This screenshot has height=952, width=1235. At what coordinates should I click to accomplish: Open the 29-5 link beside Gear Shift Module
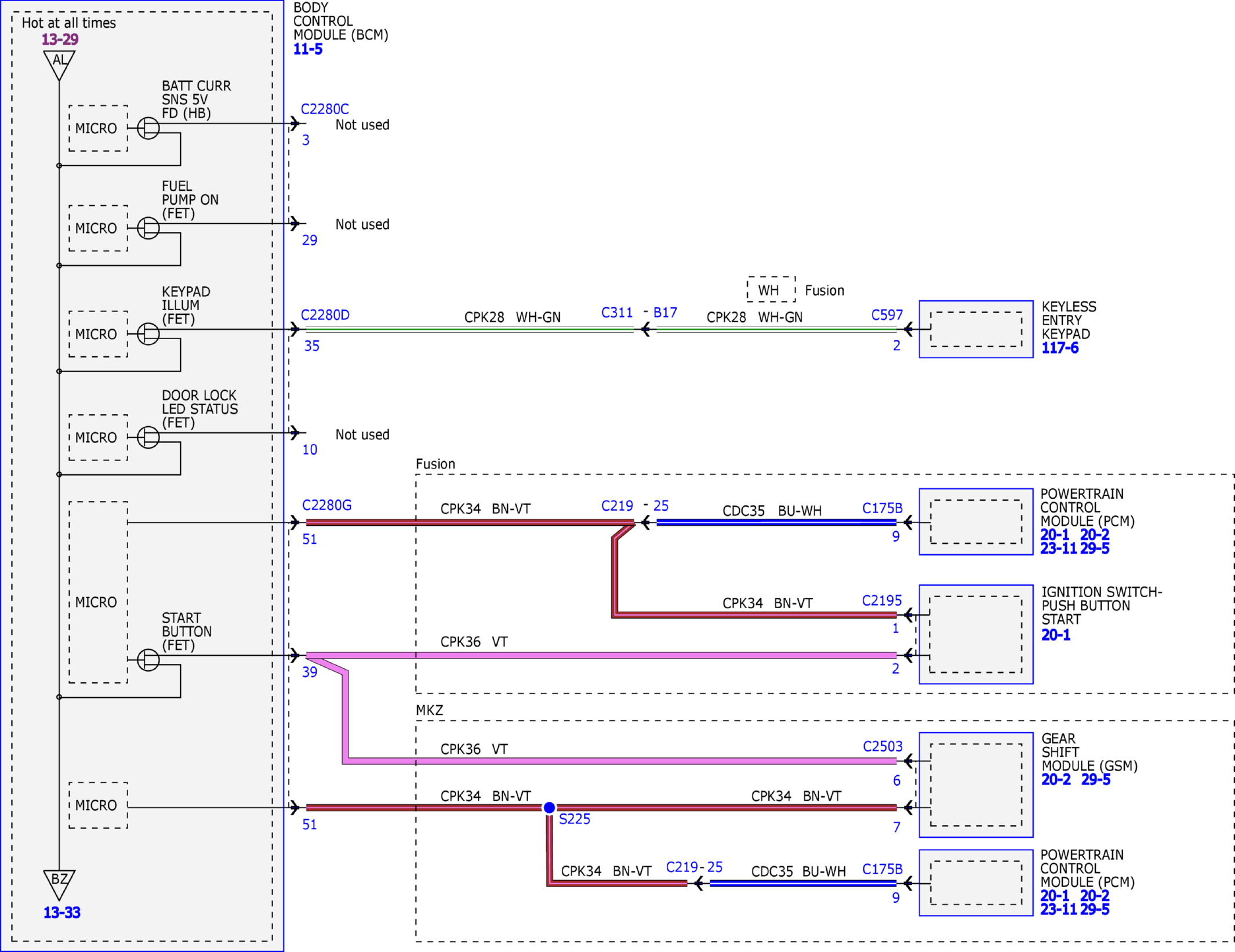(1096, 780)
